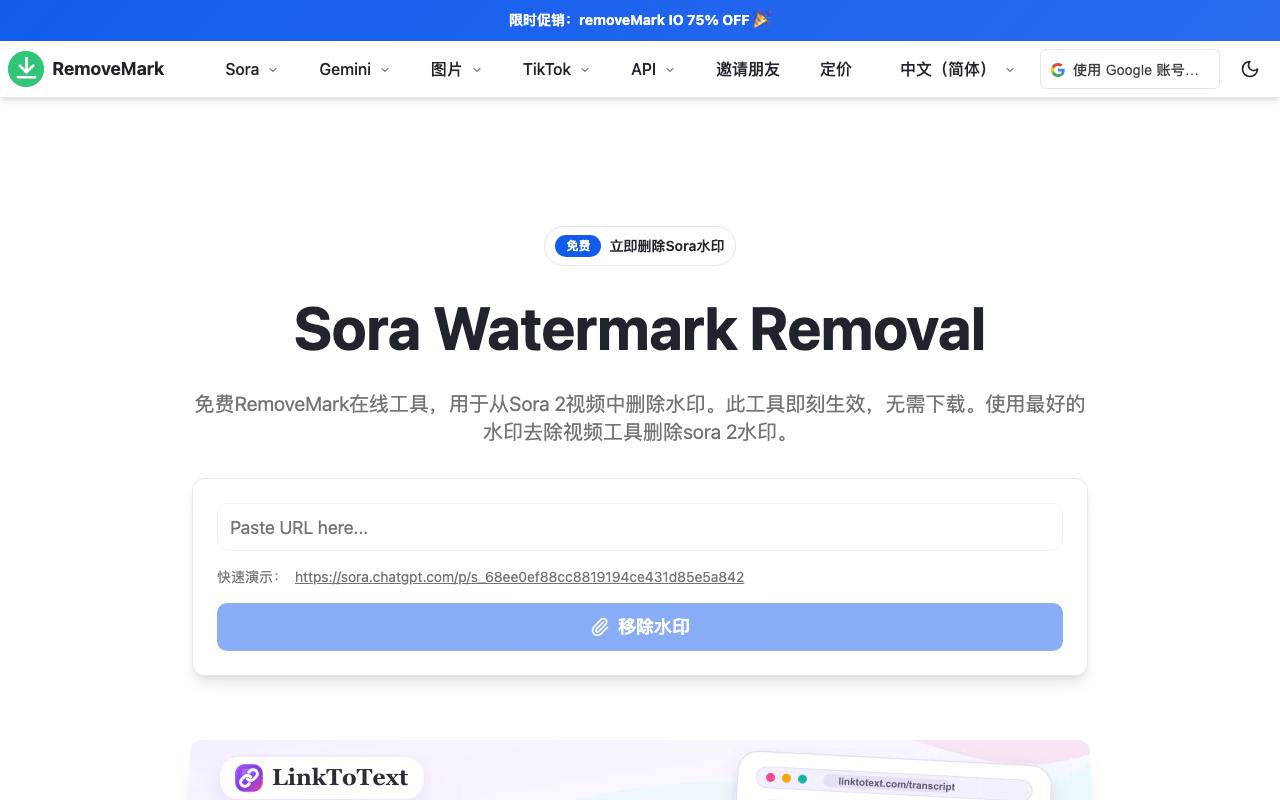Expand the Sora dropdown menu
Image resolution: width=1280 pixels, height=800 pixels.
pos(251,69)
